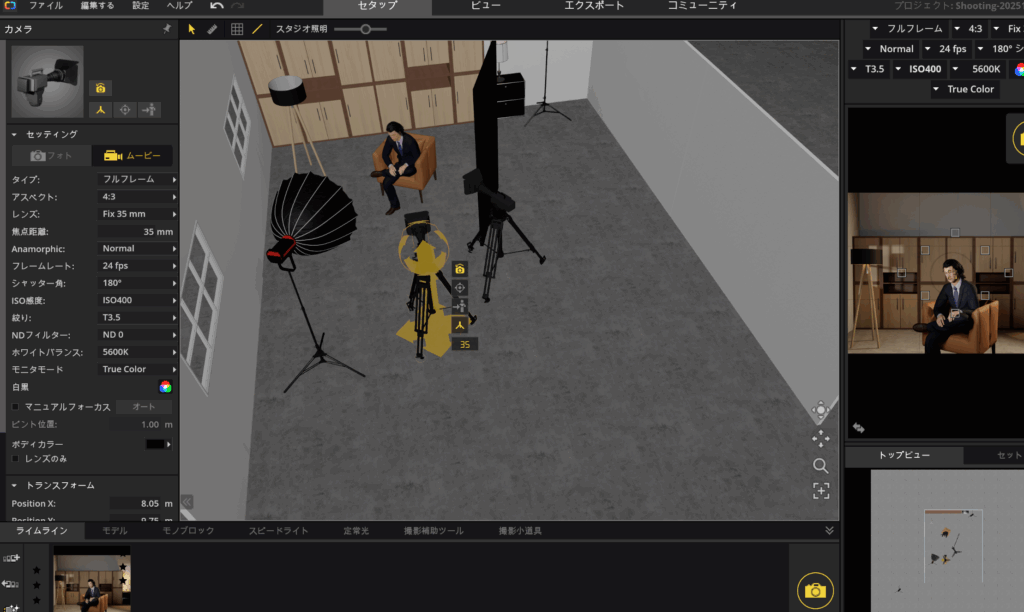Click the pan arrows icon in viewport
Screen dimensions: 1024x612
[x=820, y=438]
